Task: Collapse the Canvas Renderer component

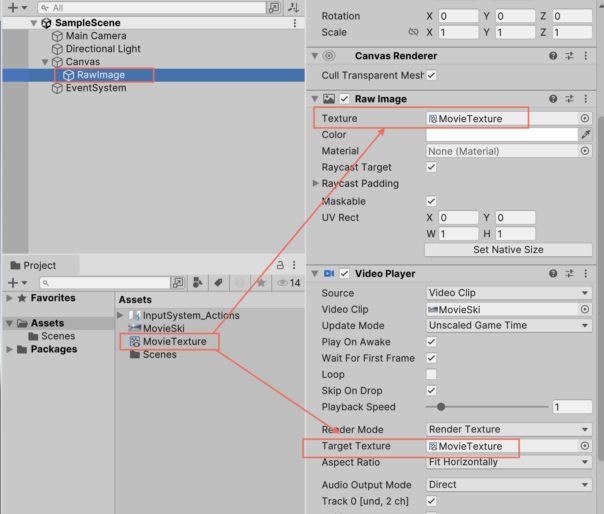Action: click(x=315, y=56)
